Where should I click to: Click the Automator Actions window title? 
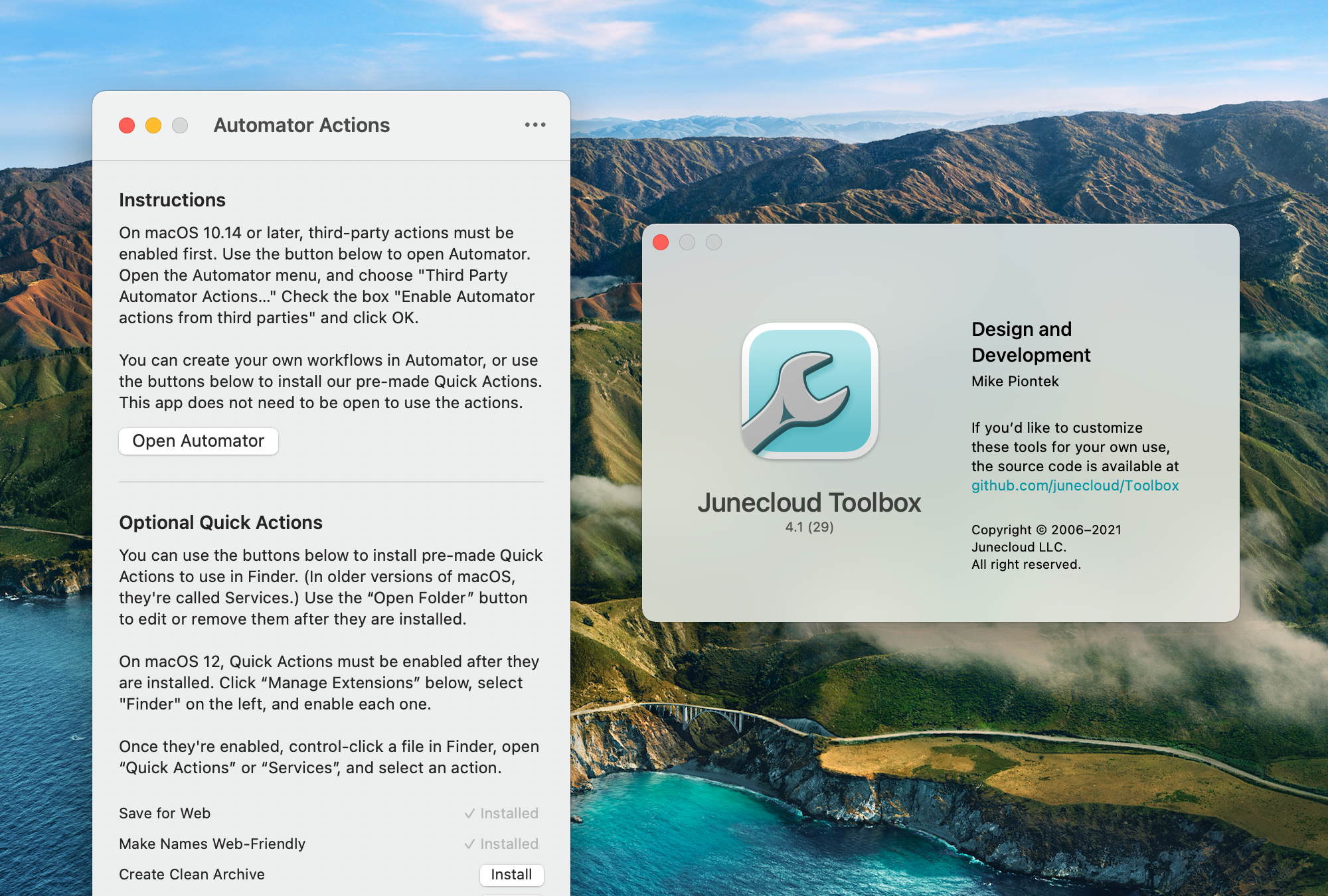[x=301, y=125]
